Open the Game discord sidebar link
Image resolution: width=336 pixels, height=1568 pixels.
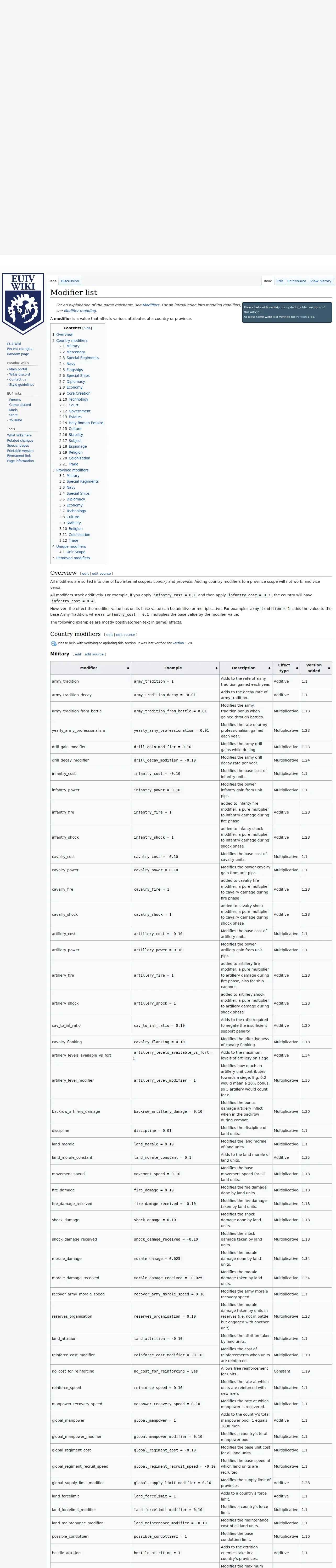point(20,405)
